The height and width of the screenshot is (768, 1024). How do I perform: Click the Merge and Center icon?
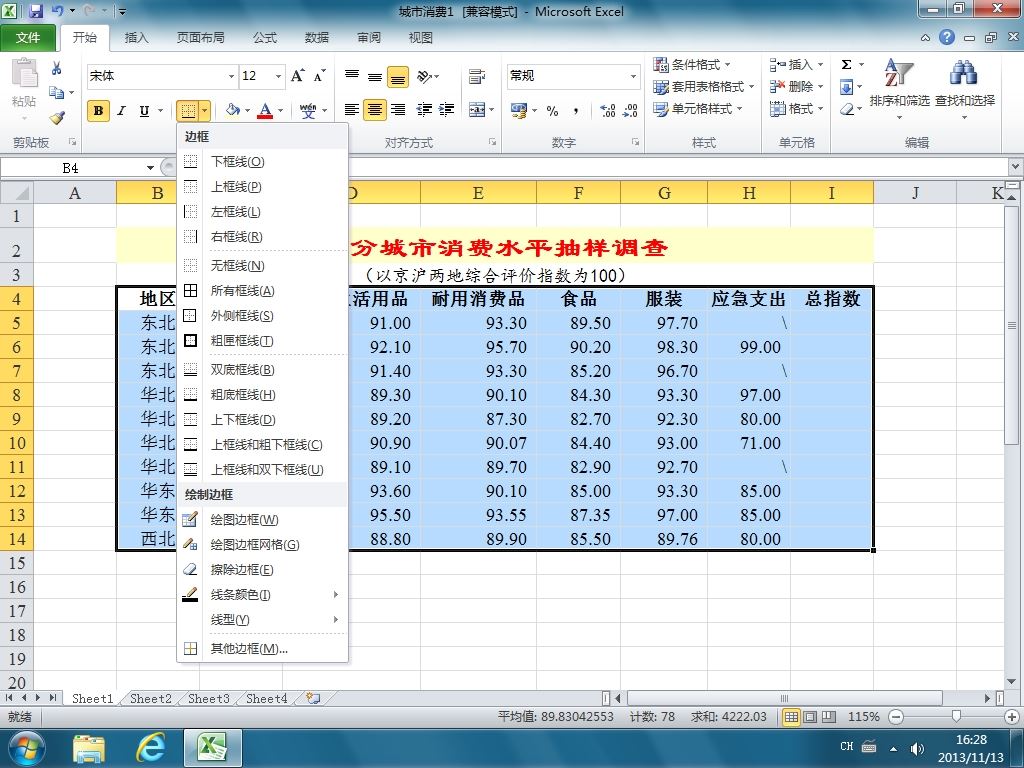(477, 110)
